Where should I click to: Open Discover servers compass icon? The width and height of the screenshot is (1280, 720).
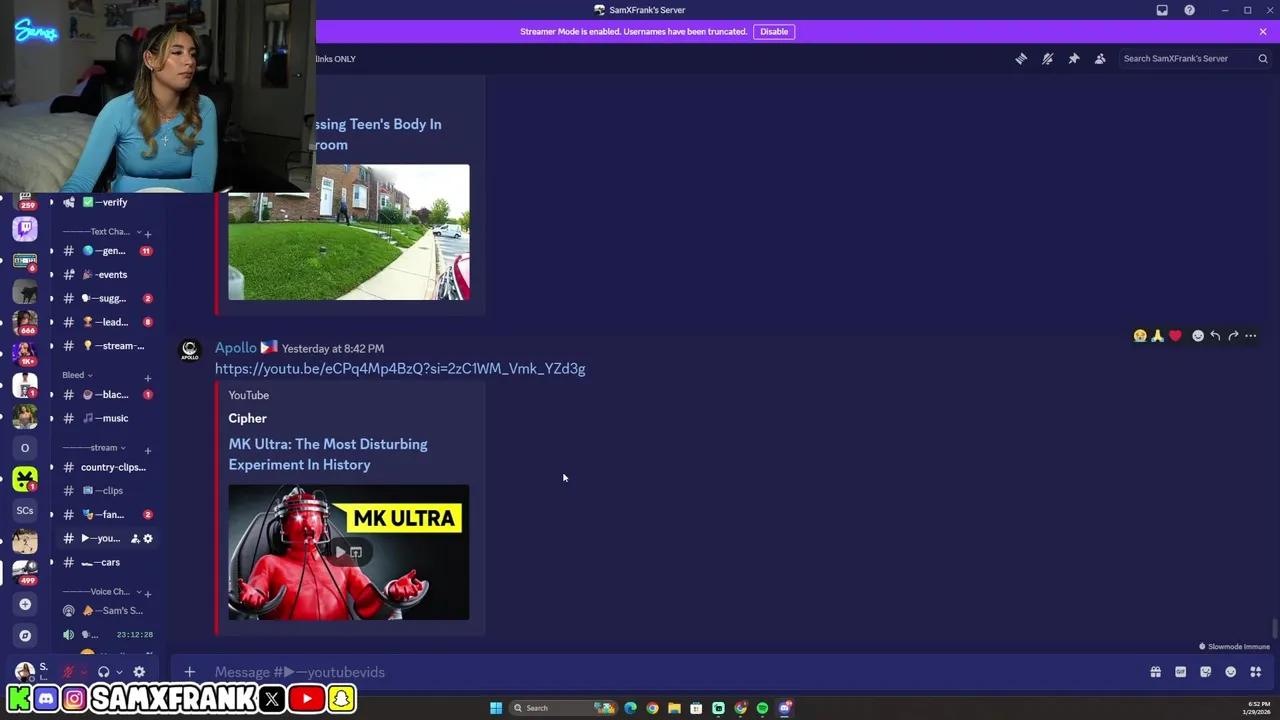25,635
